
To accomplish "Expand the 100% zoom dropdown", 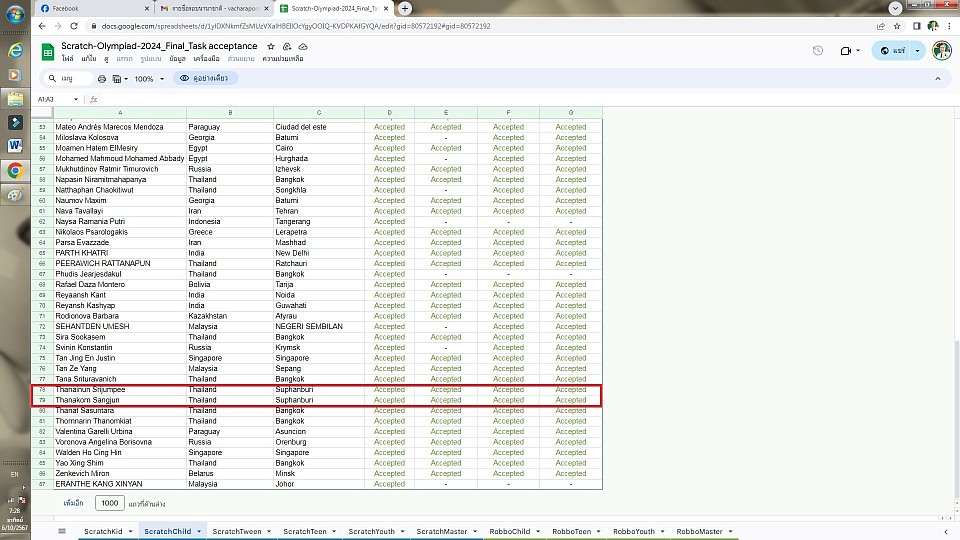I will [x=160, y=78].
